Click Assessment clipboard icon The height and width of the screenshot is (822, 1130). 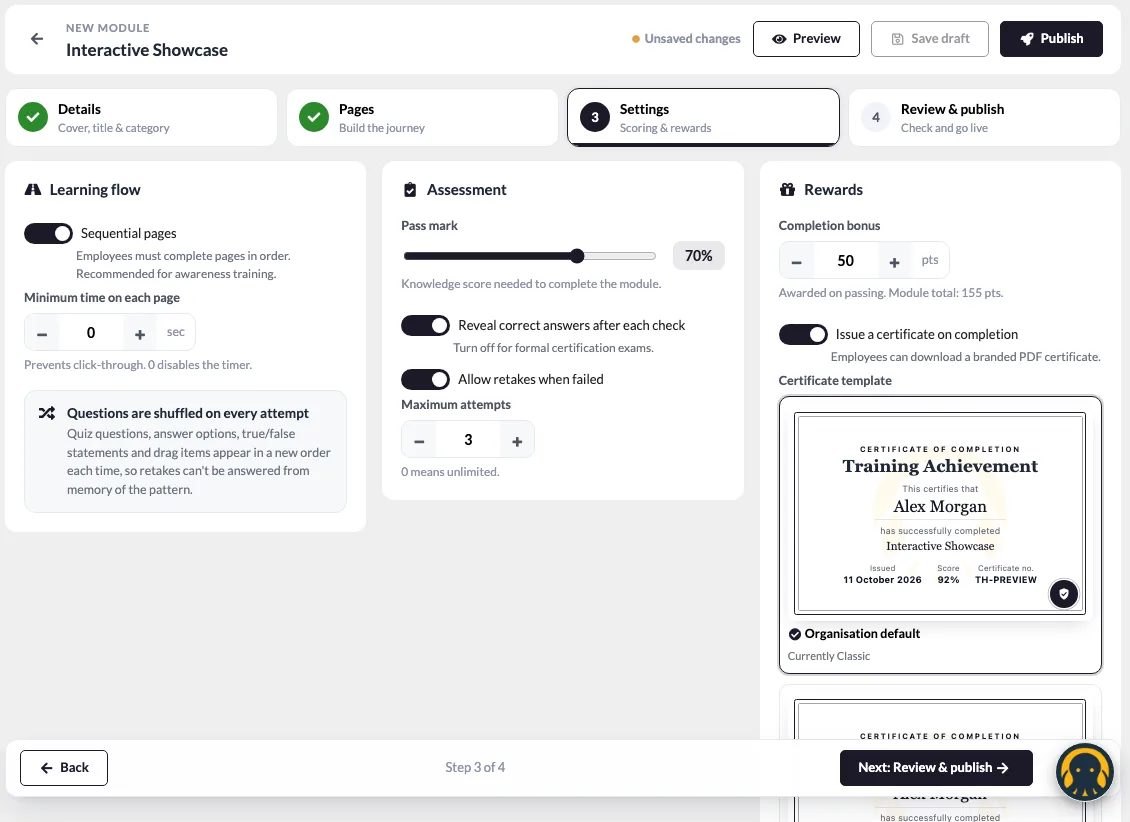click(x=410, y=189)
